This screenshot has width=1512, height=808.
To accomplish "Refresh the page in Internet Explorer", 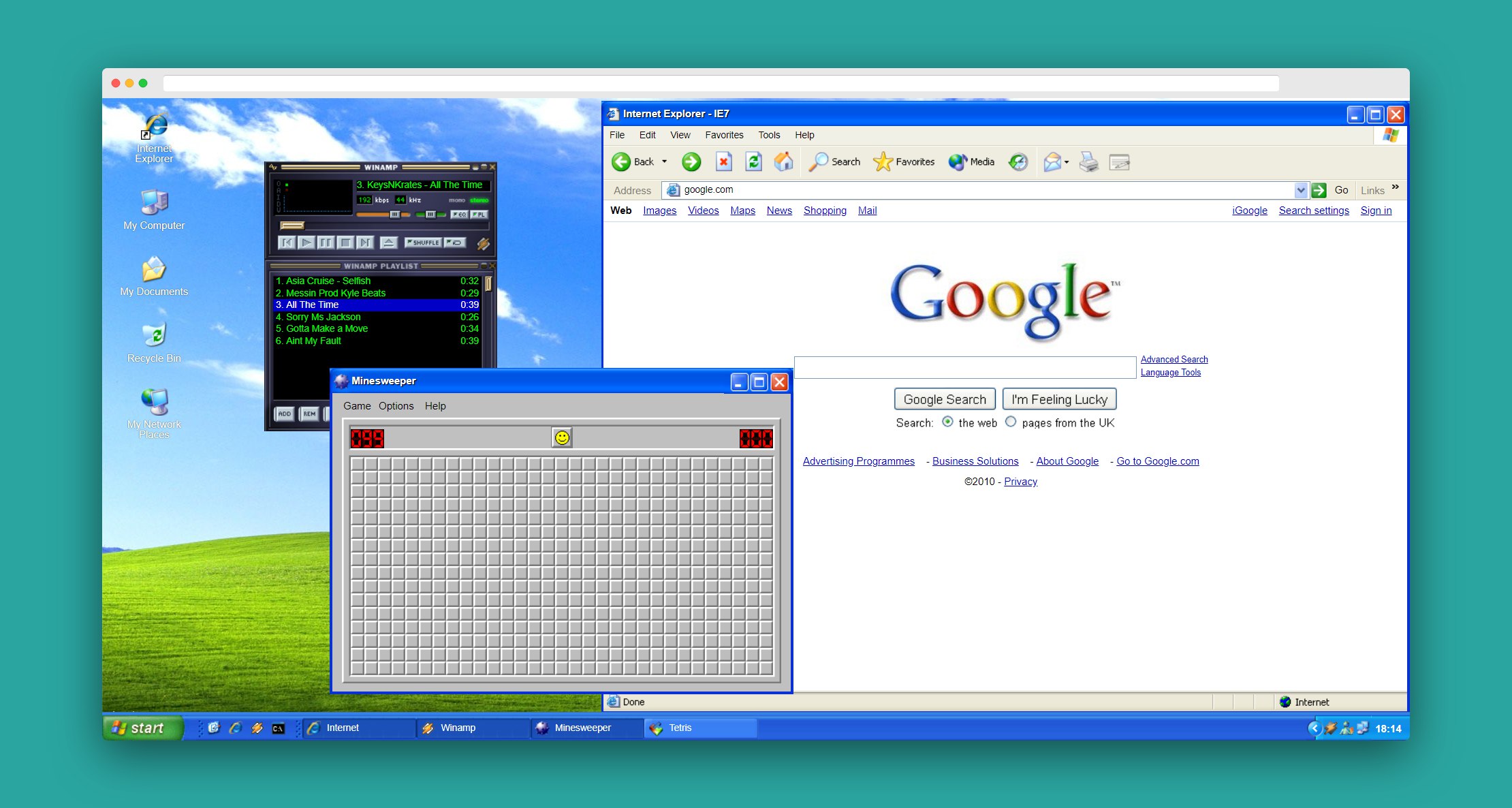I will (x=753, y=161).
